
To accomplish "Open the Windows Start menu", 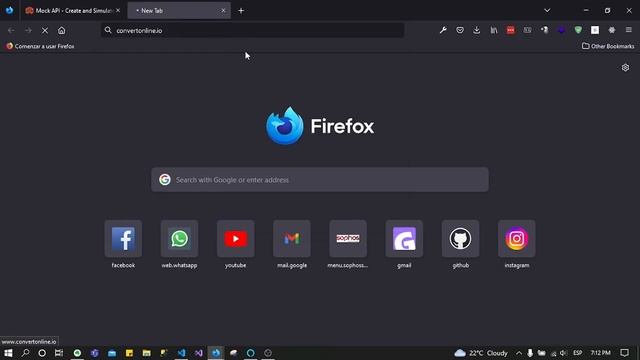I will tap(8, 353).
